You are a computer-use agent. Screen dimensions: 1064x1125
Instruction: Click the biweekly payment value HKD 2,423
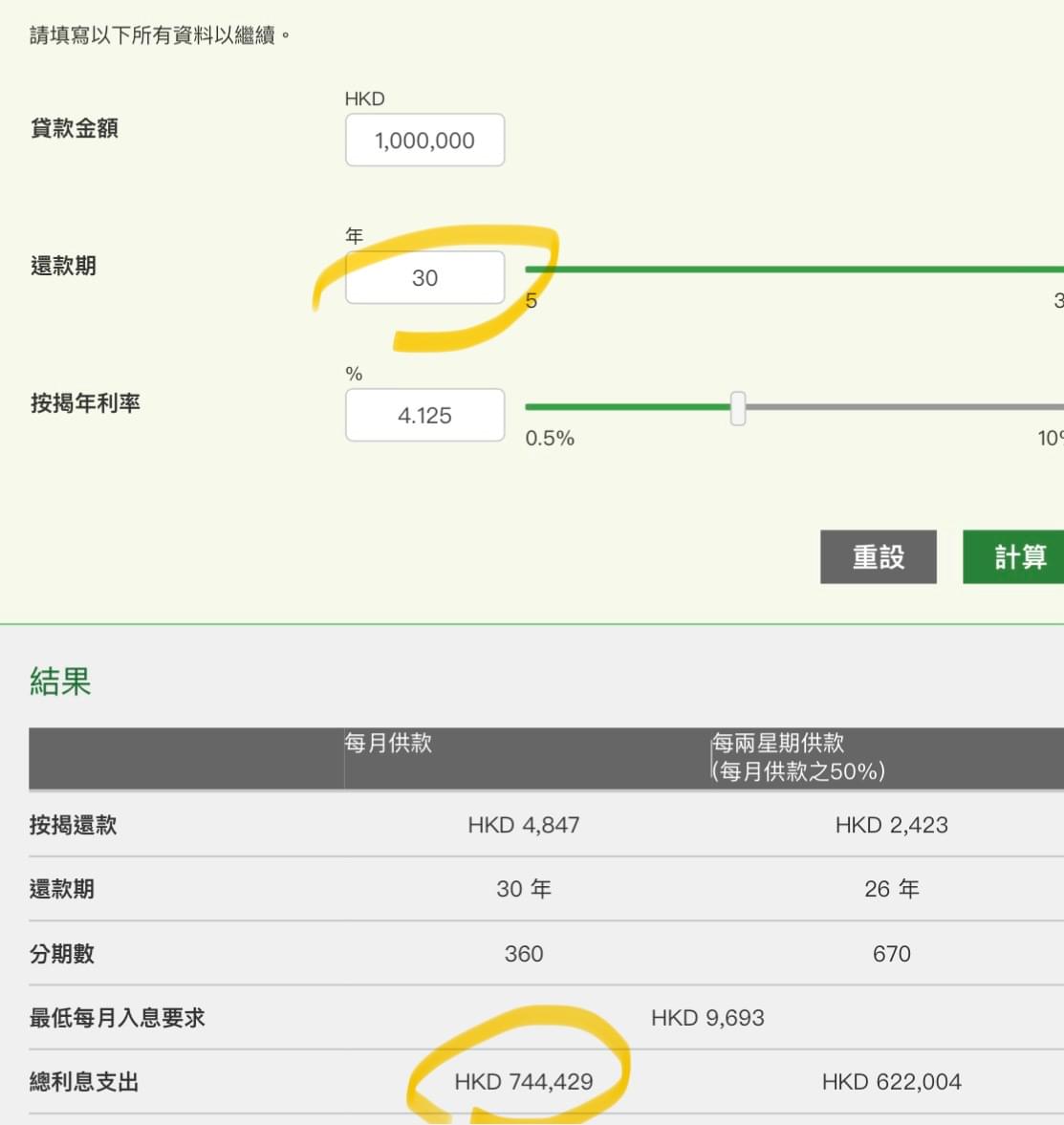coord(892,825)
